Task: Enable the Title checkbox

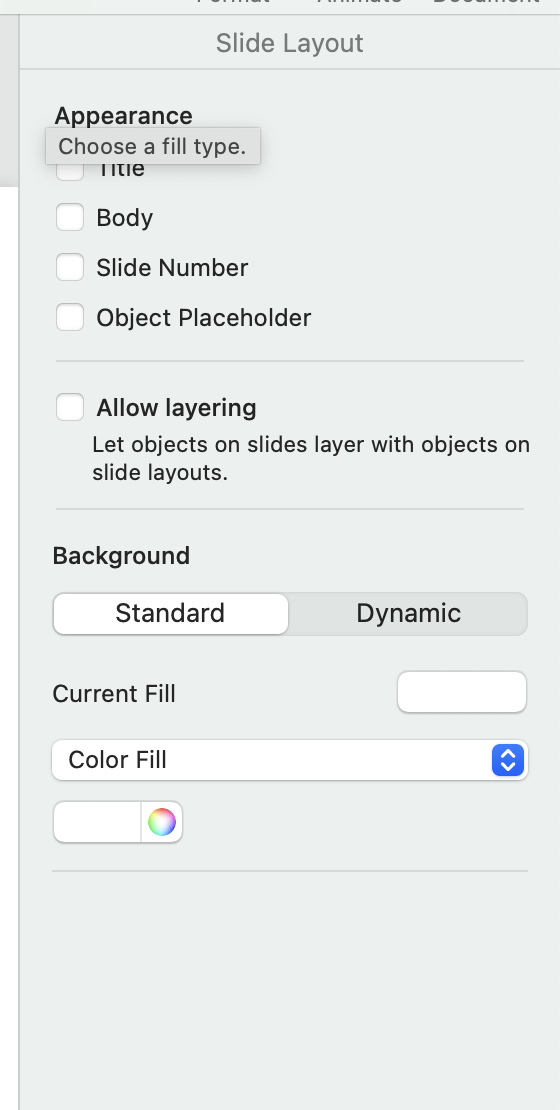Action: [70, 171]
